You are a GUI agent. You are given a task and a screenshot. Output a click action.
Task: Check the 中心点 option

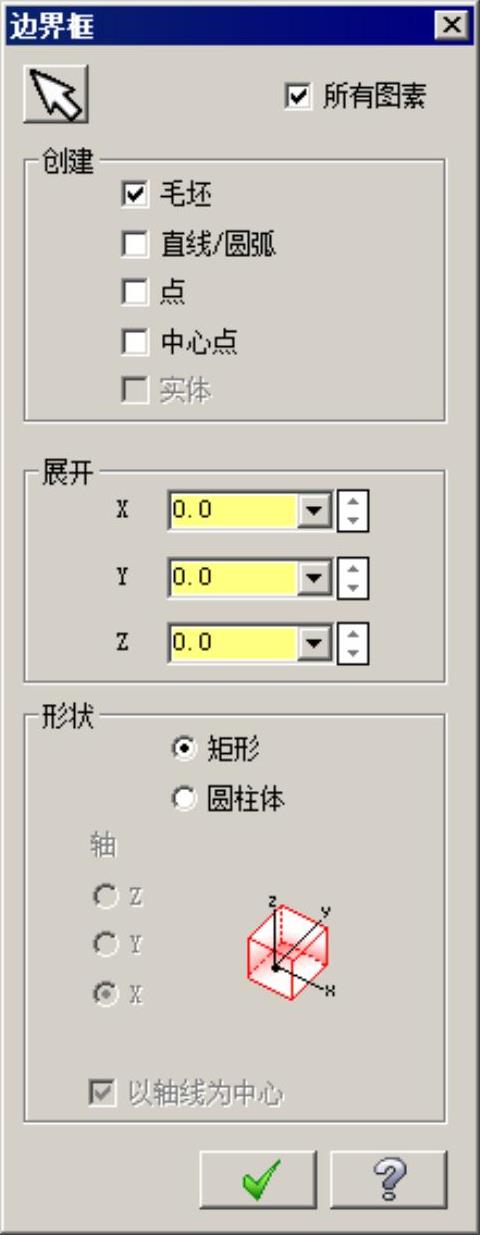[x=133, y=342]
